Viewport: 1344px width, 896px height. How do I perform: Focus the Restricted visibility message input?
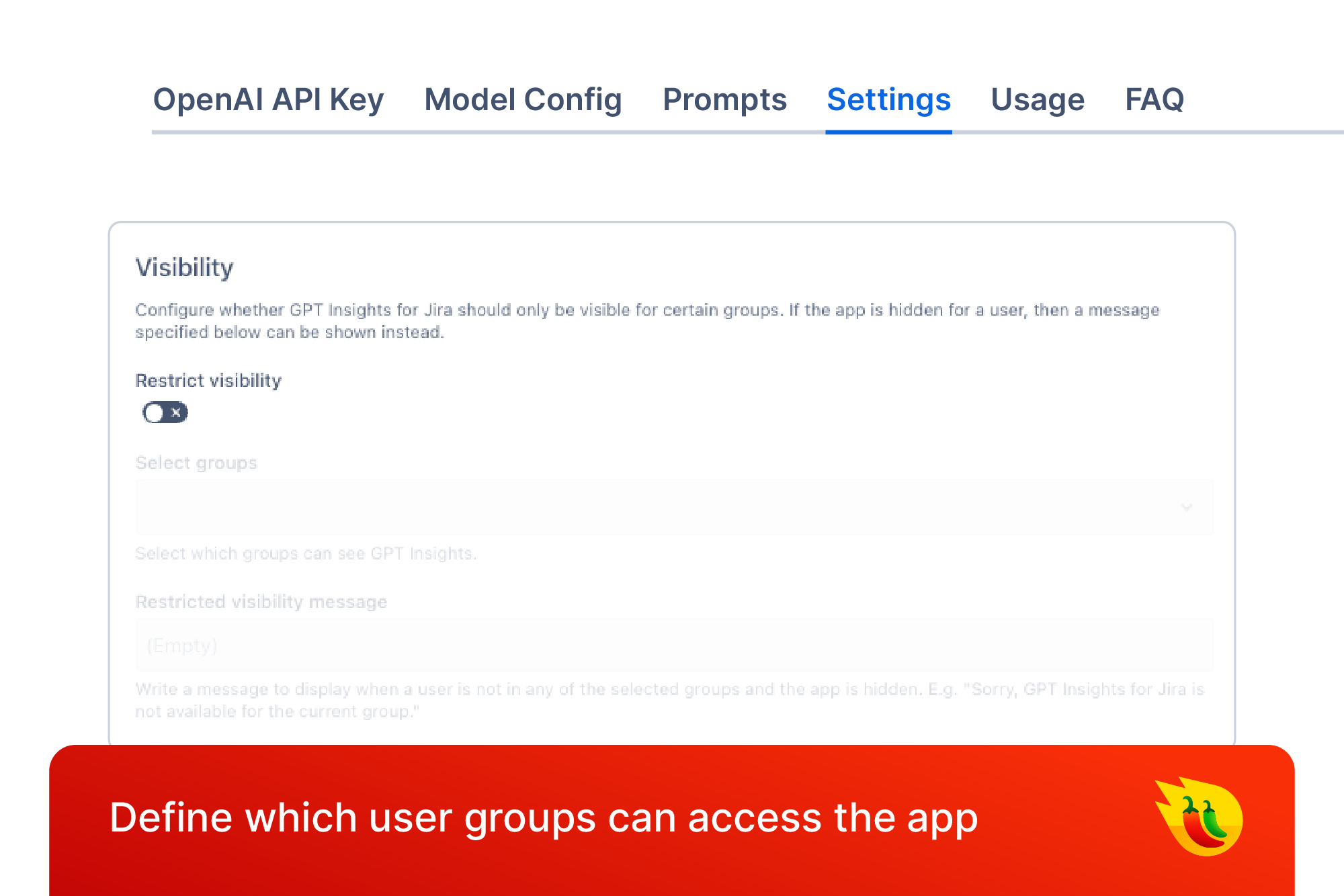tap(672, 645)
